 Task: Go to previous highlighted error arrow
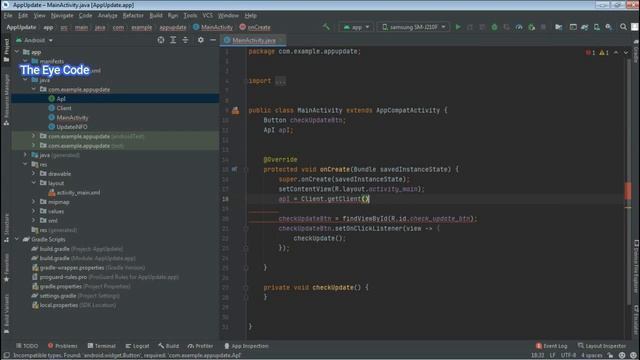pos(616,53)
